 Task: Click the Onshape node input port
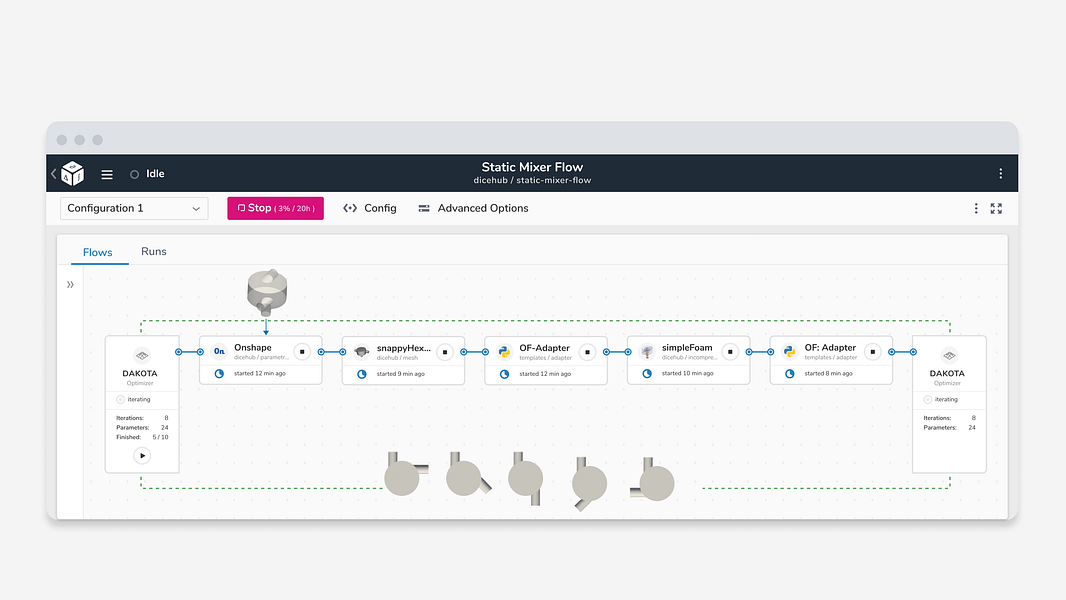201,352
